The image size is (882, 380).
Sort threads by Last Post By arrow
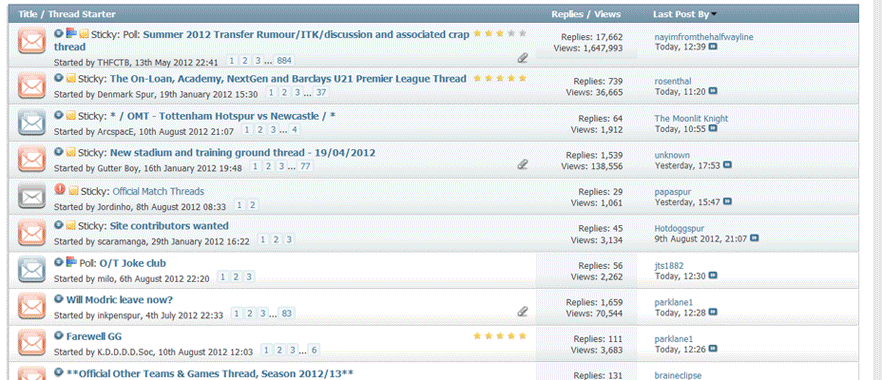coord(714,15)
